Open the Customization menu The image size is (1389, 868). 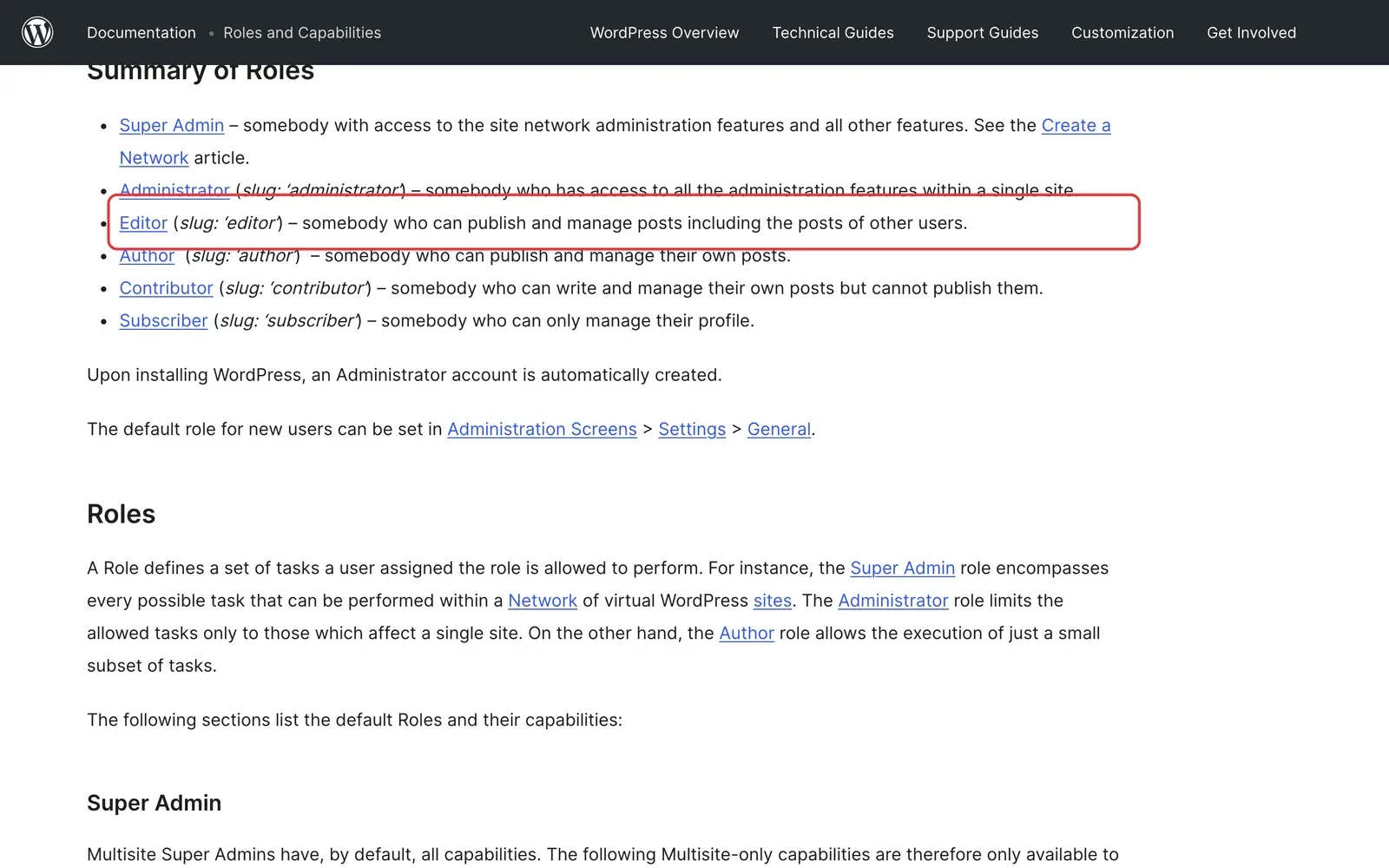tap(1122, 33)
